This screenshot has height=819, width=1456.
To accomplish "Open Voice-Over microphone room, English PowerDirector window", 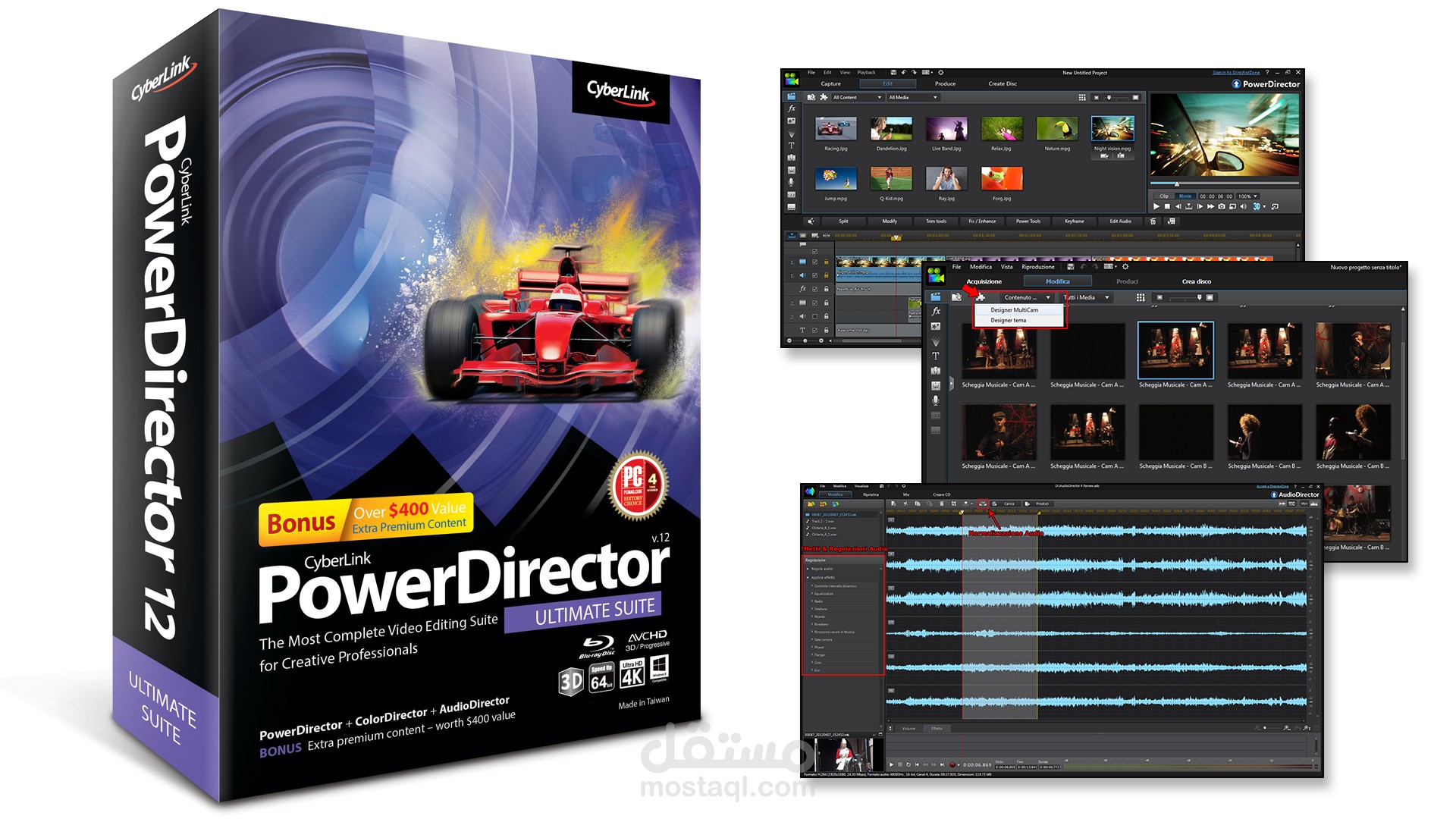I will (x=792, y=182).
